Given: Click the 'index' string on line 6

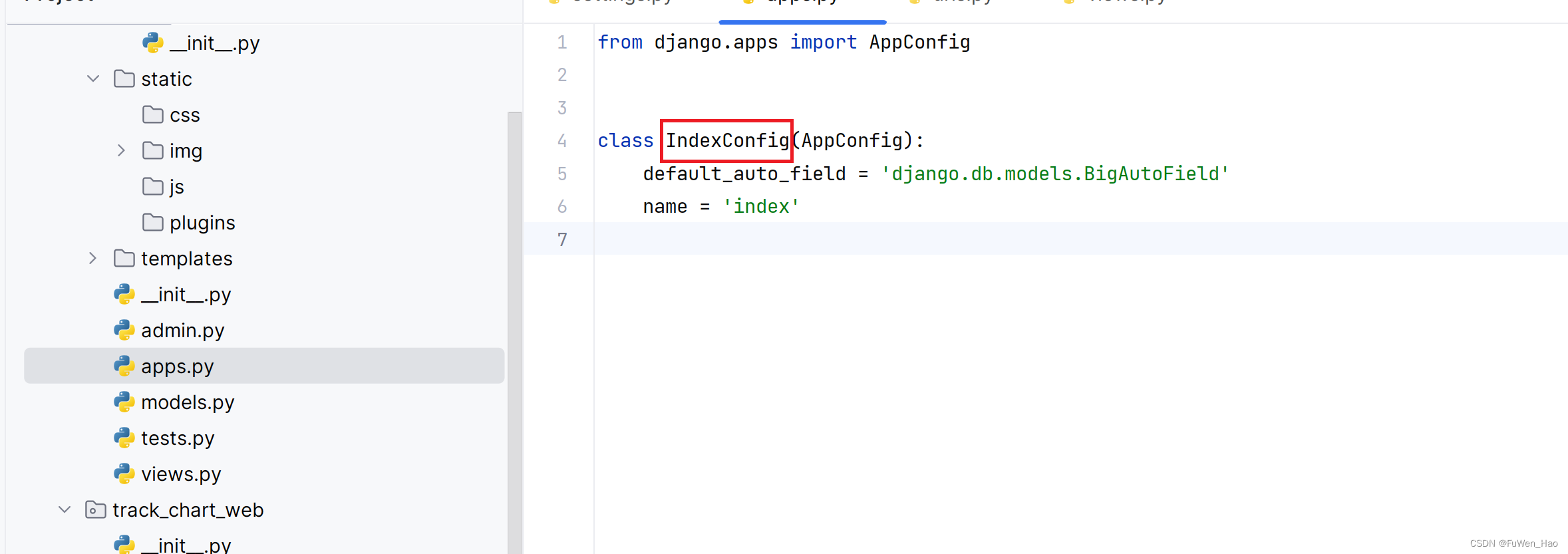Looking at the screenshot, I should [761, 206].
